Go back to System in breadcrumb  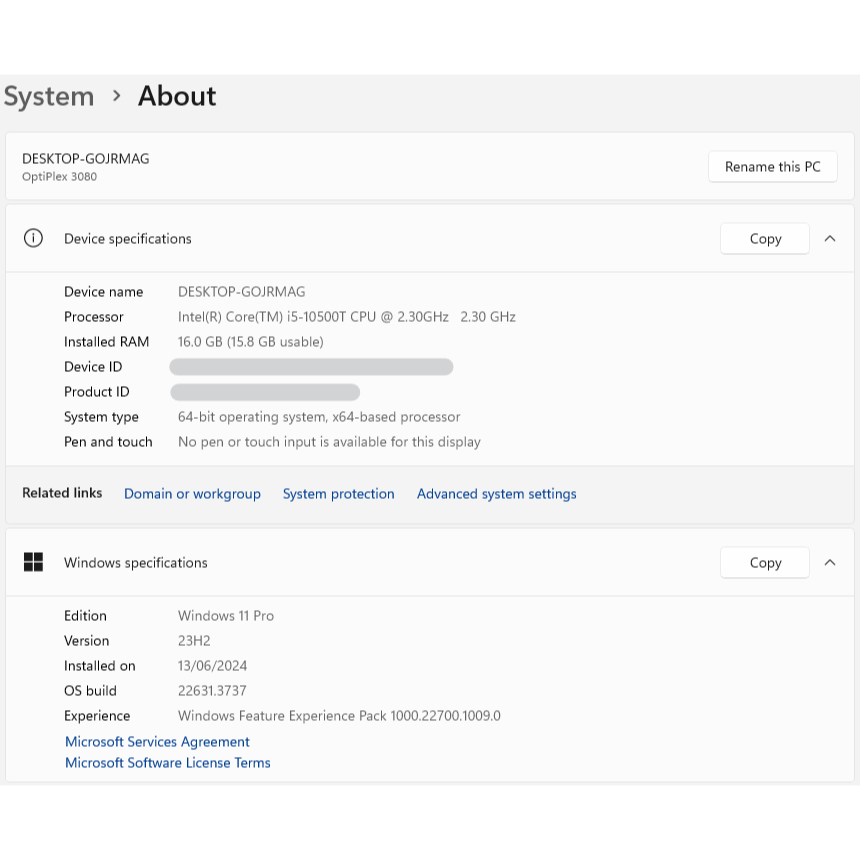coord(49,96)
